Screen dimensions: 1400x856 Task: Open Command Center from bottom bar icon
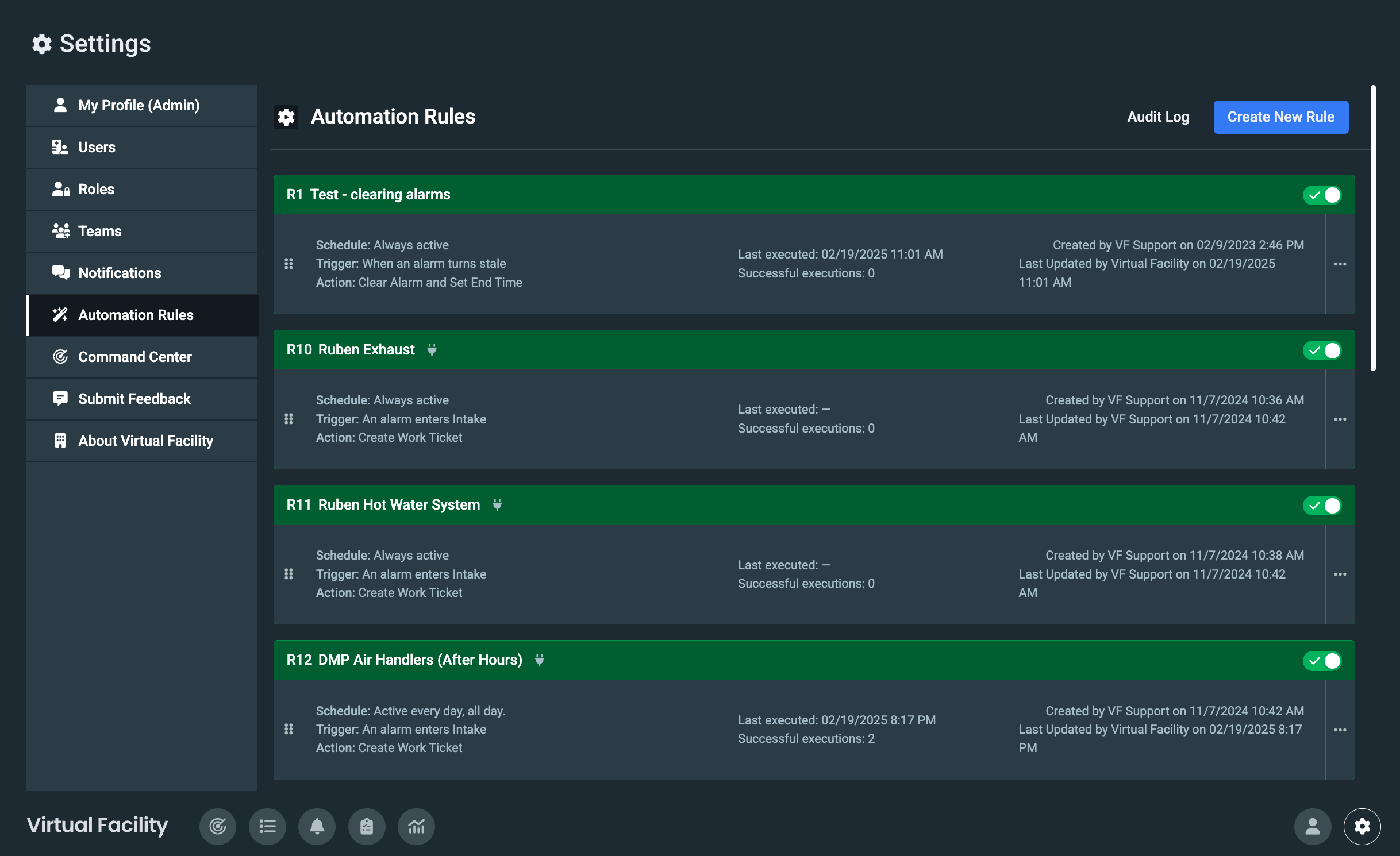pos(218,827)
